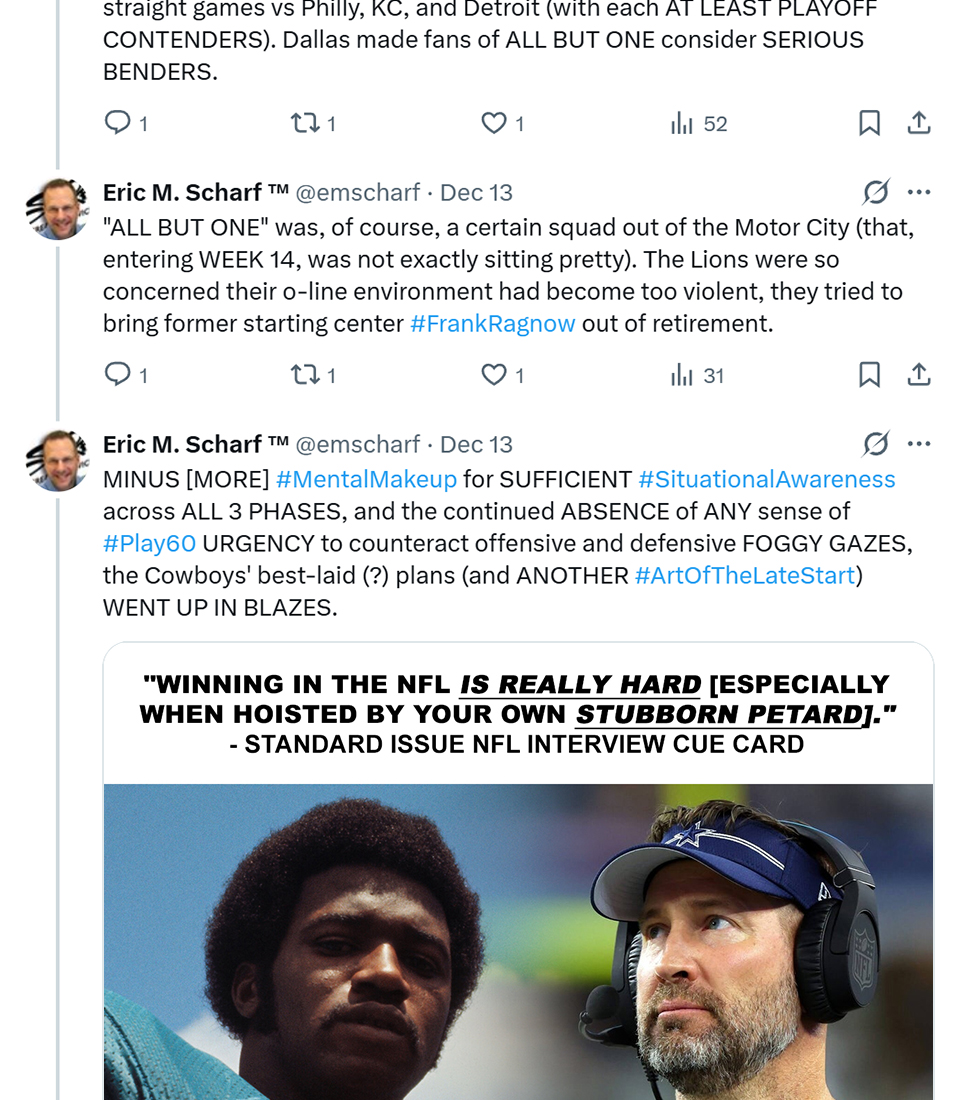
Task: Open more options on Motor City tweet
Action: 919,192
